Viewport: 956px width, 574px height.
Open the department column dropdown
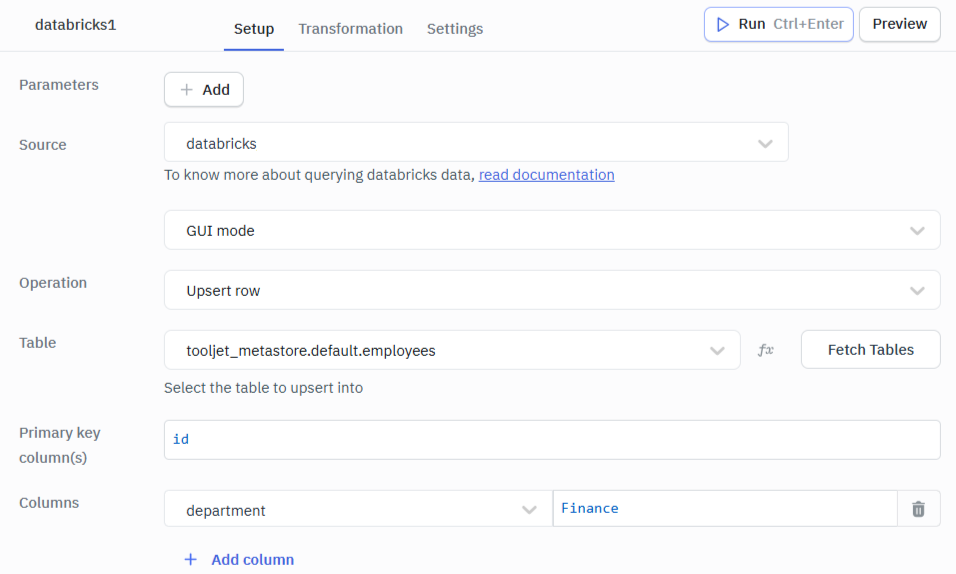(358, 509)
